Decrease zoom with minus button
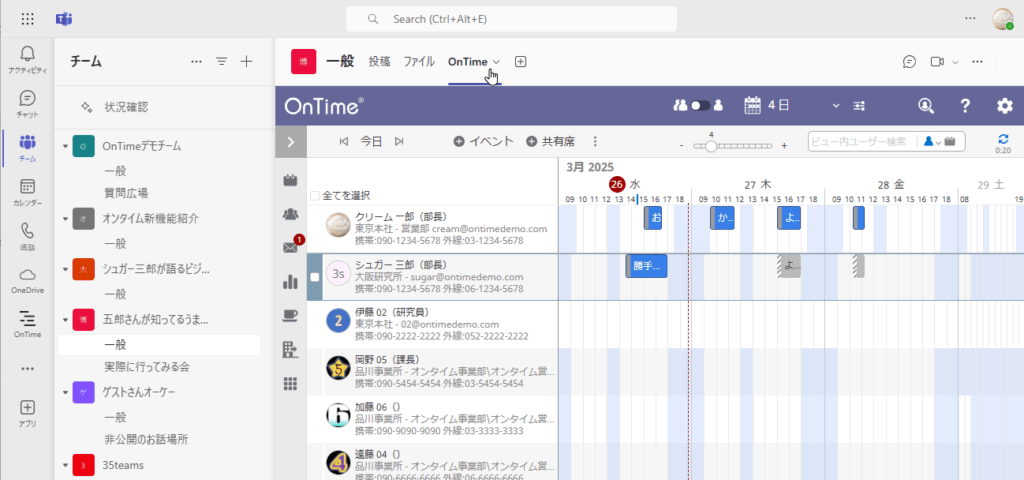The width and height of the screenshot is (1024, 480). pyautogui.click(x=682, y=146)
